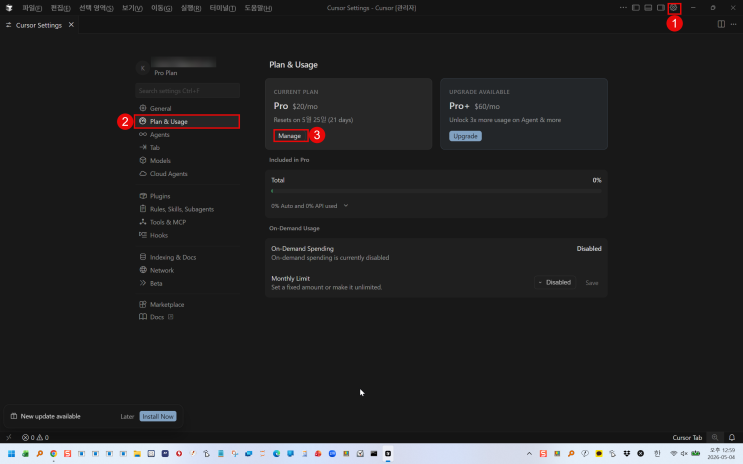The width and height of the screenshot is (743, 464).
Task: Toggle the bottom panel layout icon
Action: tap(648, 8)
